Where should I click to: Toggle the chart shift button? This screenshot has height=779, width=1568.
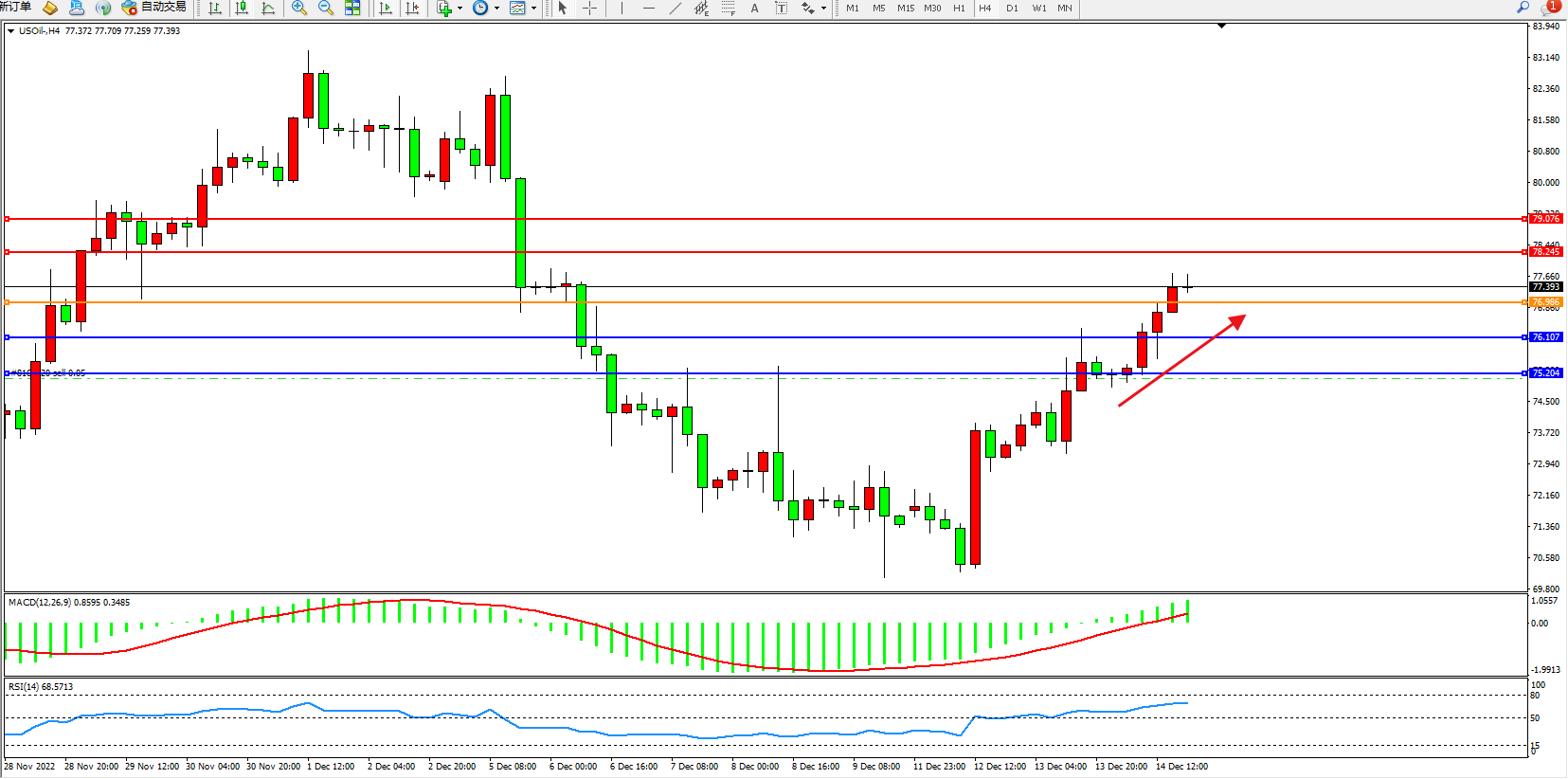tap(412, 9)
